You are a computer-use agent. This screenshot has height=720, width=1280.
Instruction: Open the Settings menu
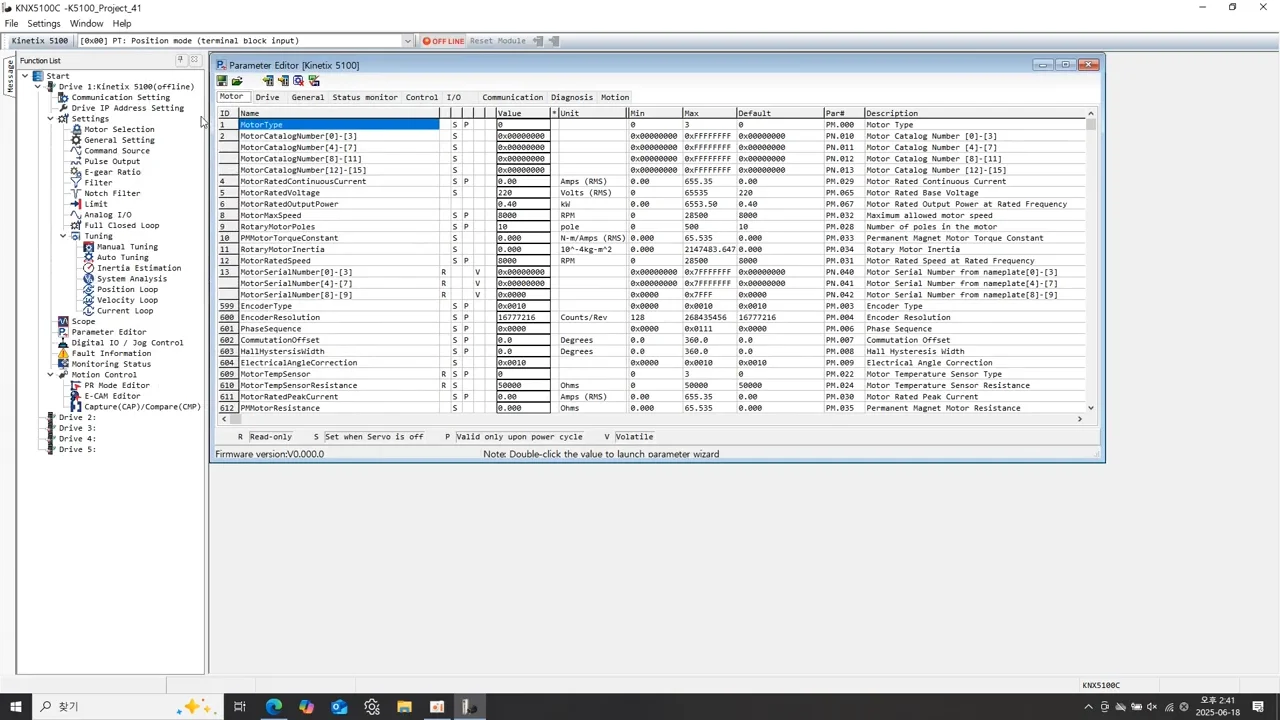[43, 23]
